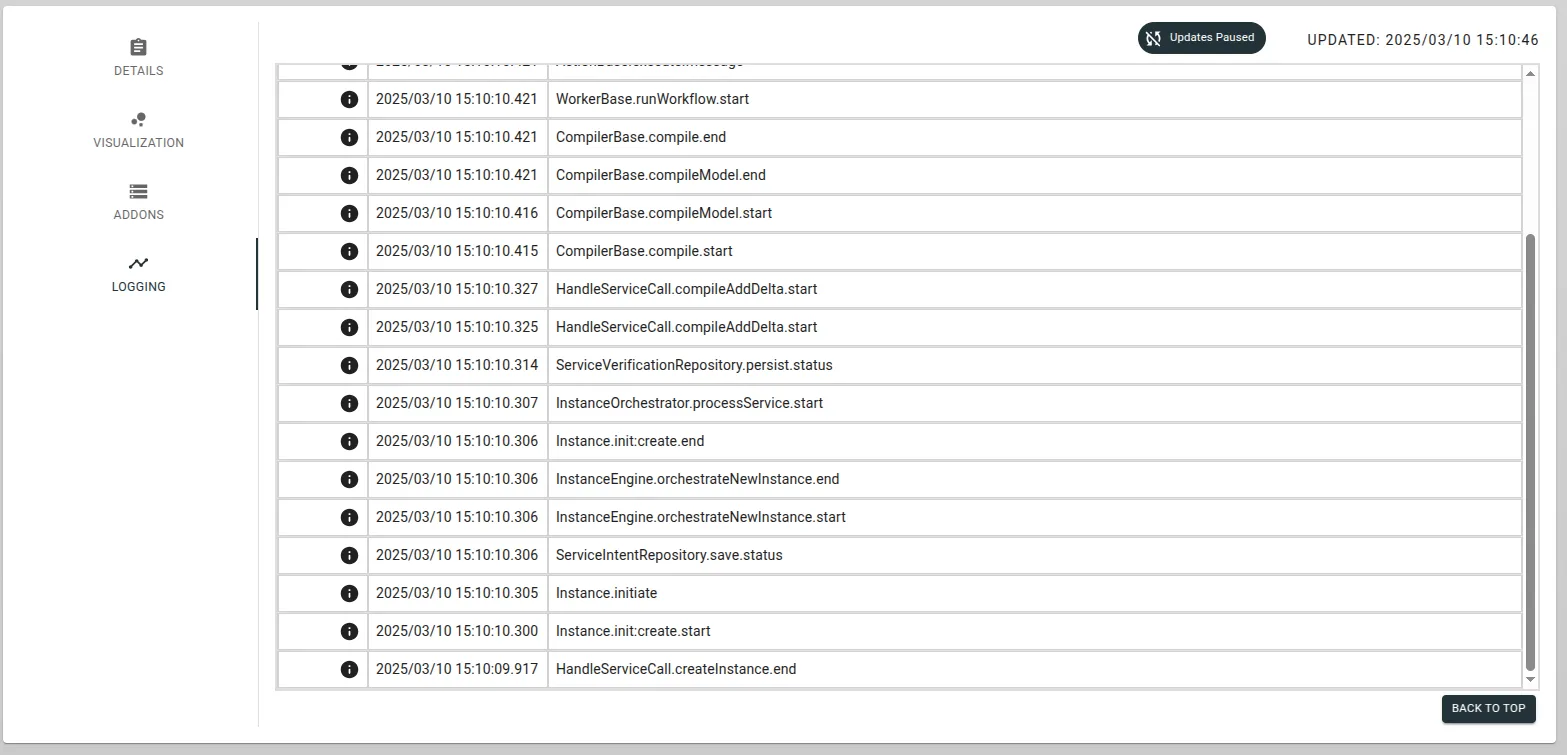Click info icon for ServiceVerificationRepository.persist.status

click(x=349, y=365)
